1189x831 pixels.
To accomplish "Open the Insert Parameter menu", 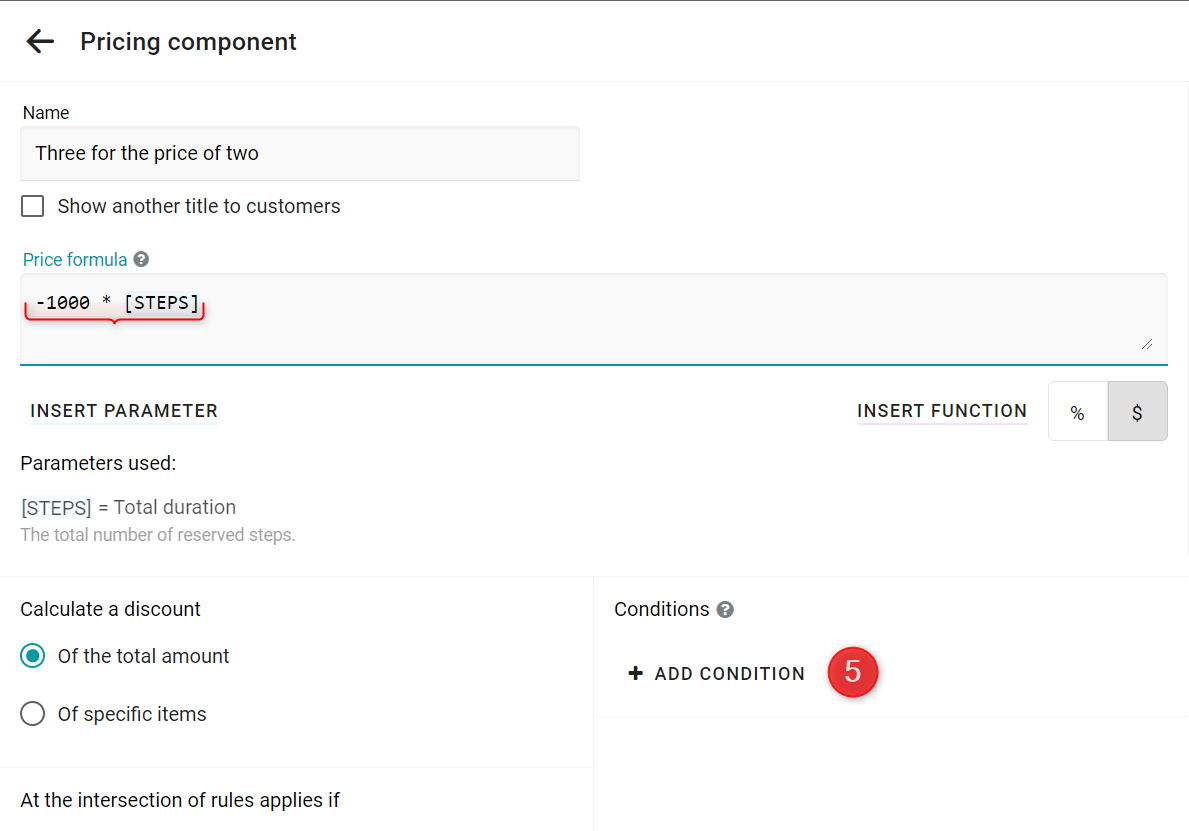I will click(x=124, y=411).
